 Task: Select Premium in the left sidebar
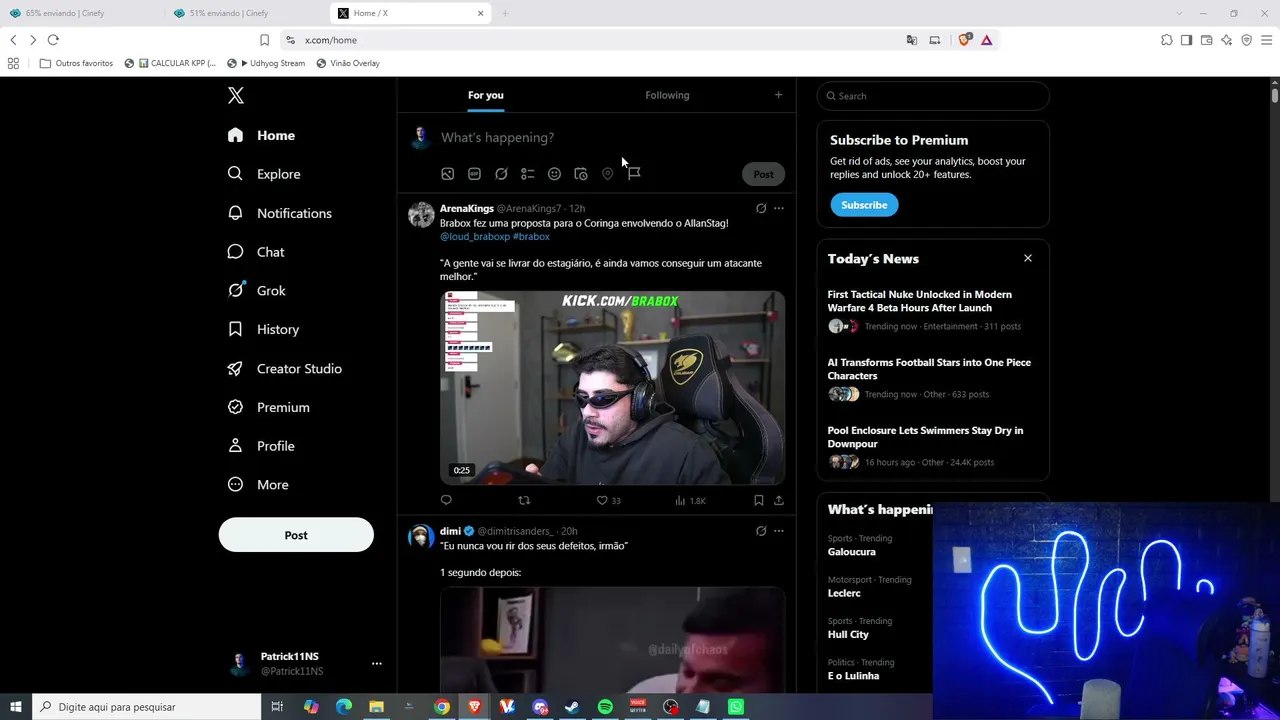point(269,407)
